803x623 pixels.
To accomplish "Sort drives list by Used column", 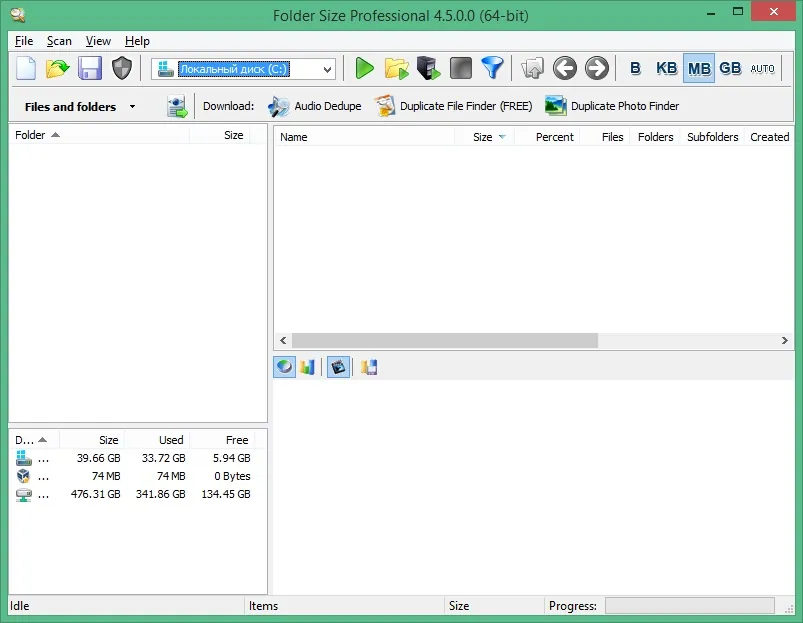I will pos(157,440).
